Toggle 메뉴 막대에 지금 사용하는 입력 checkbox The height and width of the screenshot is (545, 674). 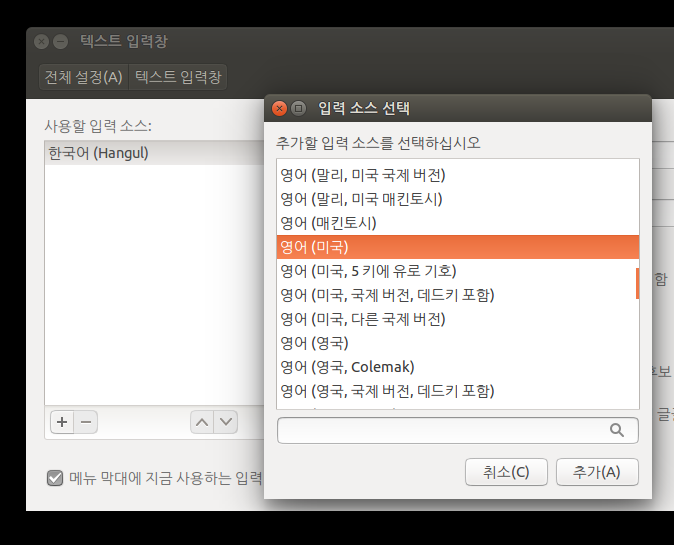click(x=55, y=478)
